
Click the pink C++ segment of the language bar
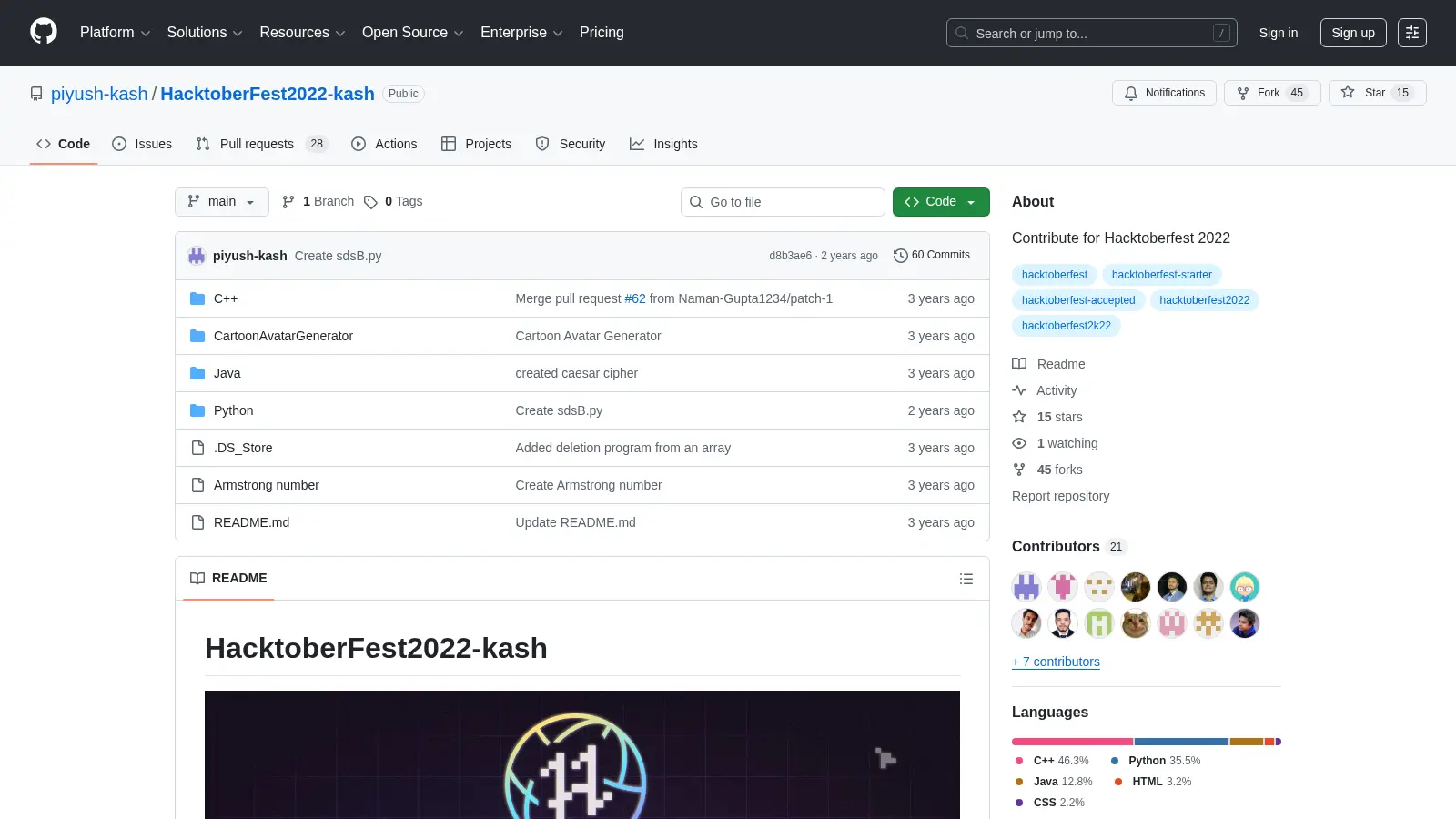[1072, 742]
